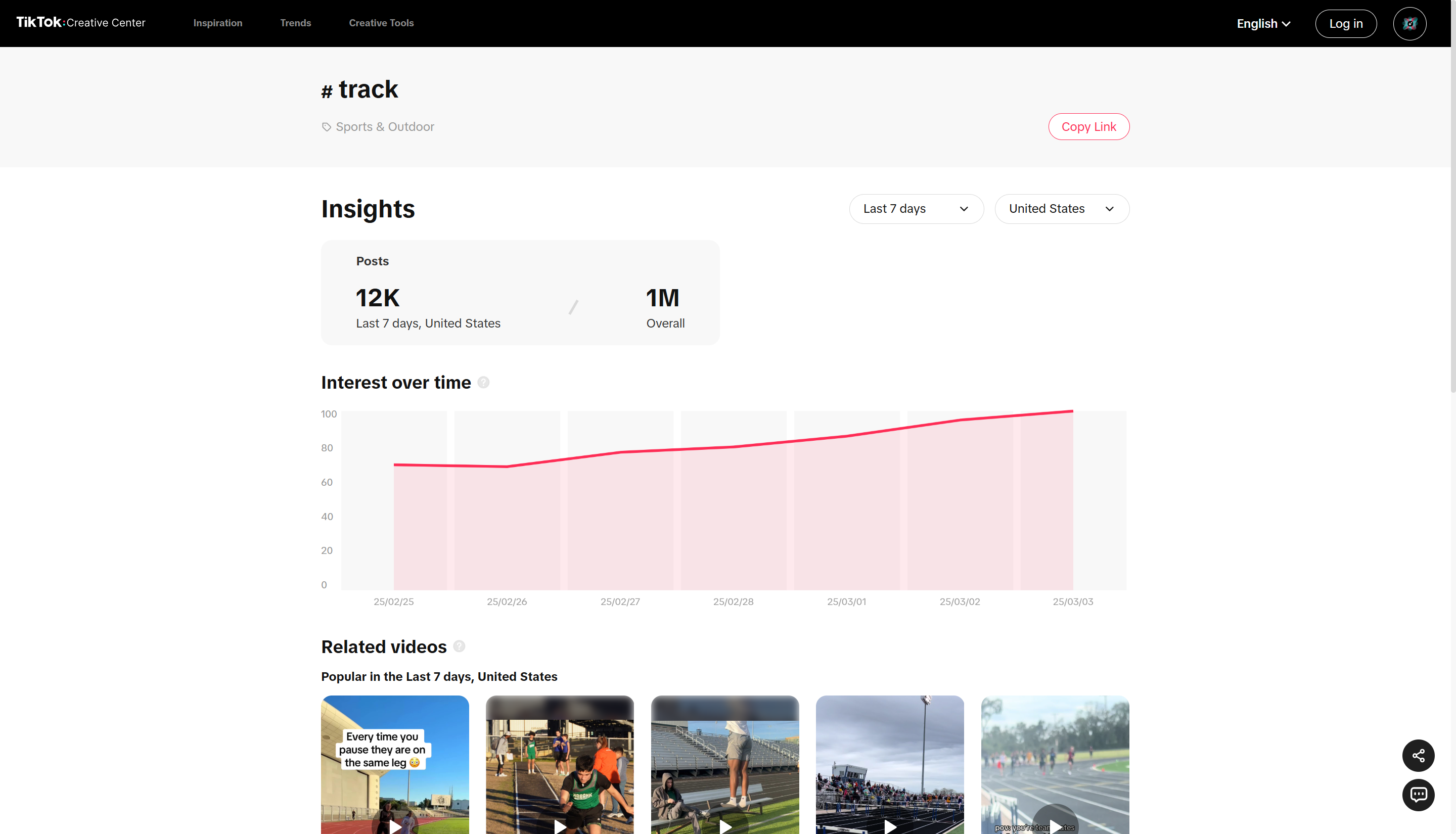Expand the Last 7 days dropdown
This screenshot has width=1456, height=834.
pos(916,208)
